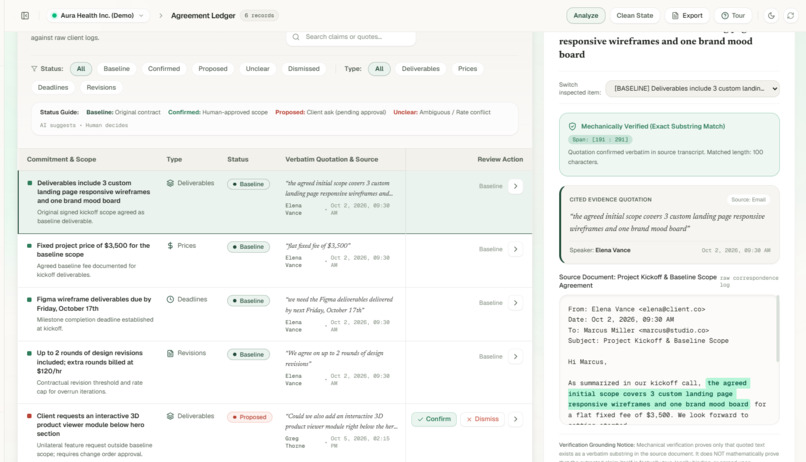This screenshot has width=806, height=462.
Task: Expand the design revisions row chevron
Action: pyautogui.click(x=516, y=356)
